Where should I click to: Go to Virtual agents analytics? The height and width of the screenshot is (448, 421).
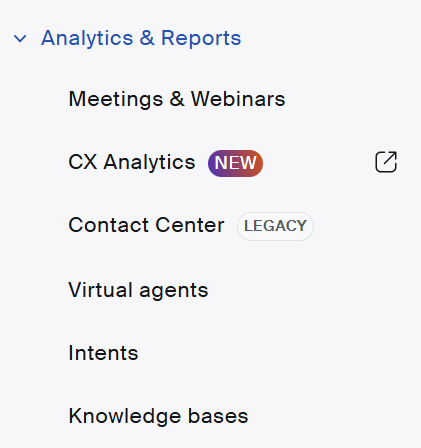138,290
